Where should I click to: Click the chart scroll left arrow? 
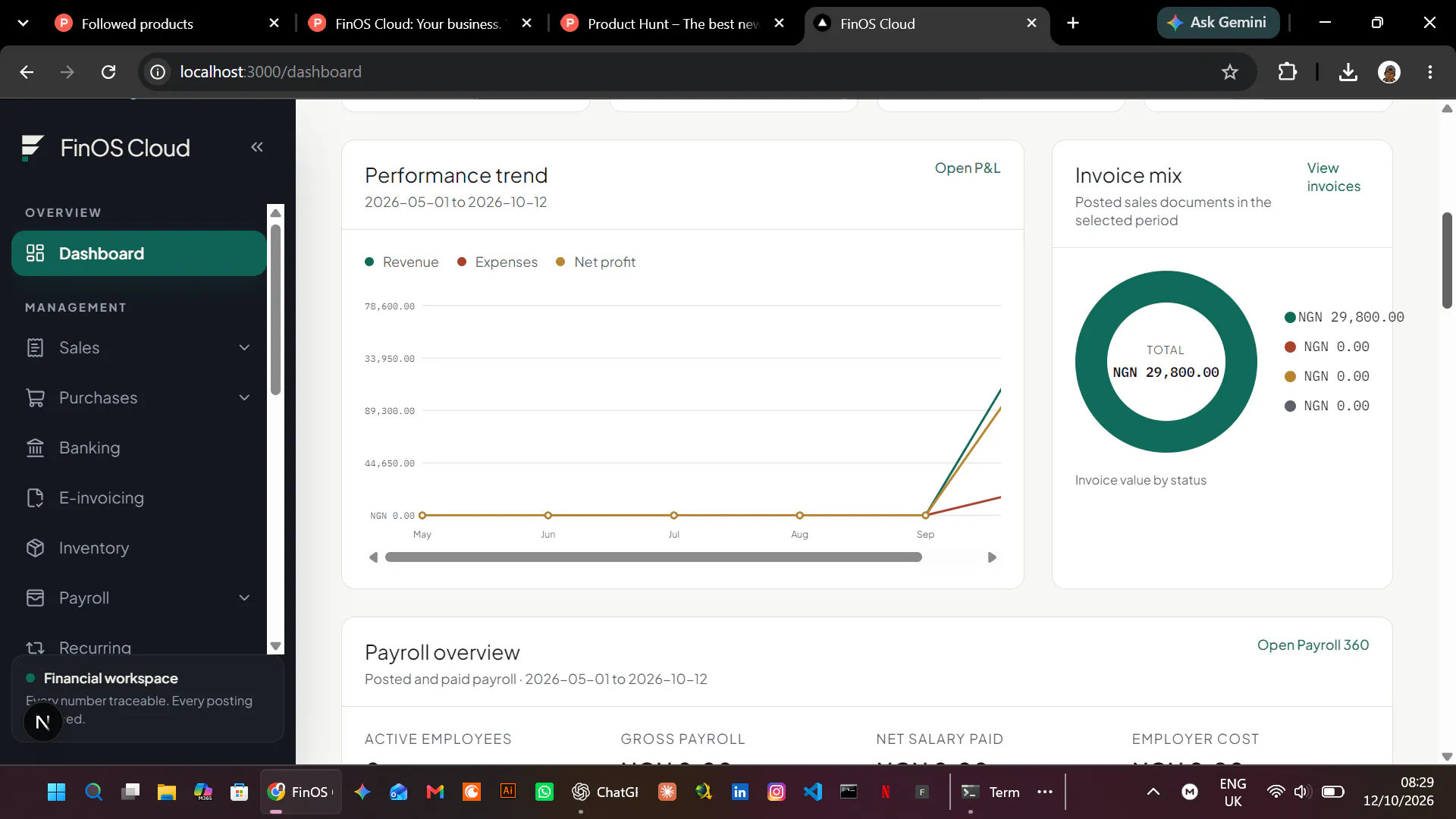click(373, 557)
